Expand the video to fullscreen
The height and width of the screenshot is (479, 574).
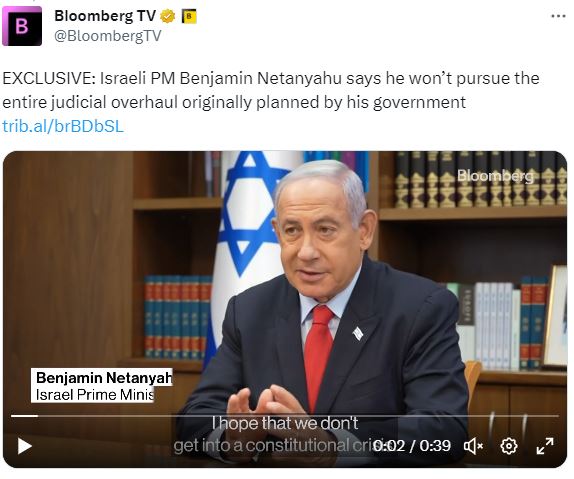point(545,446)
